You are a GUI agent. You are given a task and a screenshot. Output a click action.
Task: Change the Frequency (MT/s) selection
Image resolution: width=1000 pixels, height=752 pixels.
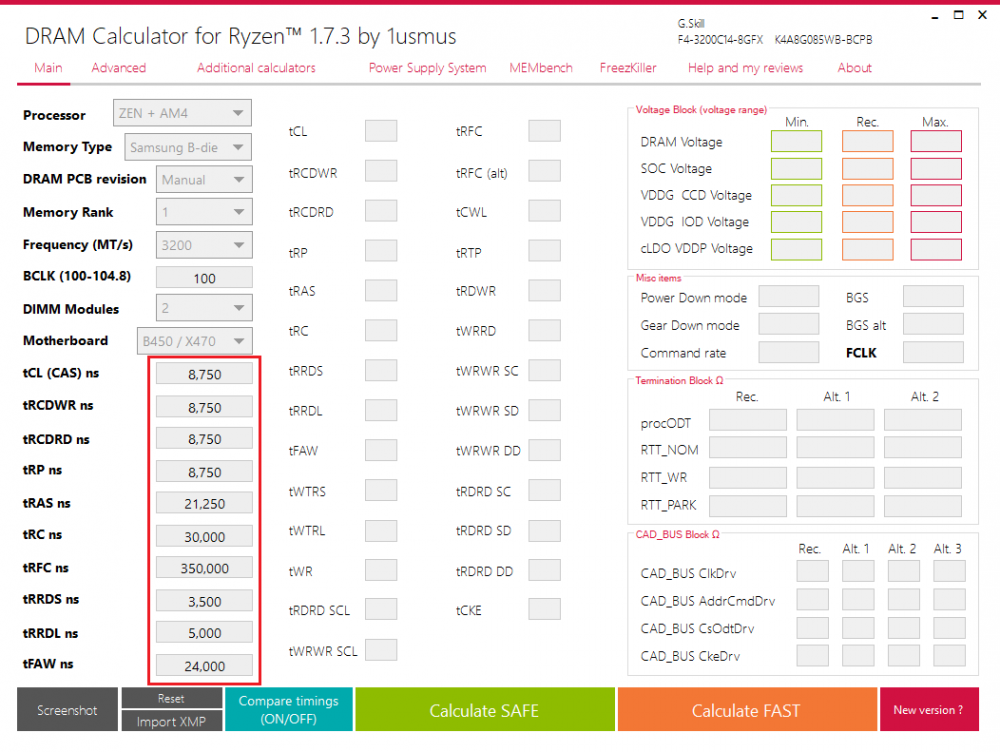click(204, 244)
